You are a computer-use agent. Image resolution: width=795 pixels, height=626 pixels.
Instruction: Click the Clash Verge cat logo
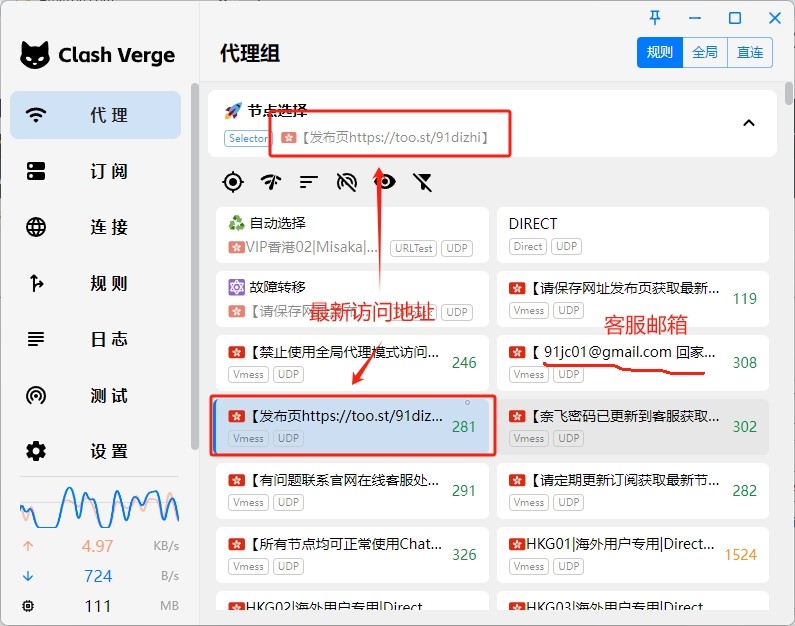coord(35,54)
